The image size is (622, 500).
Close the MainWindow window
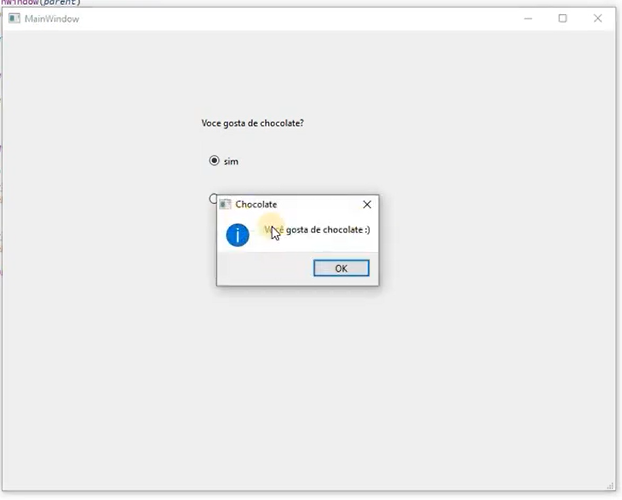598,18
